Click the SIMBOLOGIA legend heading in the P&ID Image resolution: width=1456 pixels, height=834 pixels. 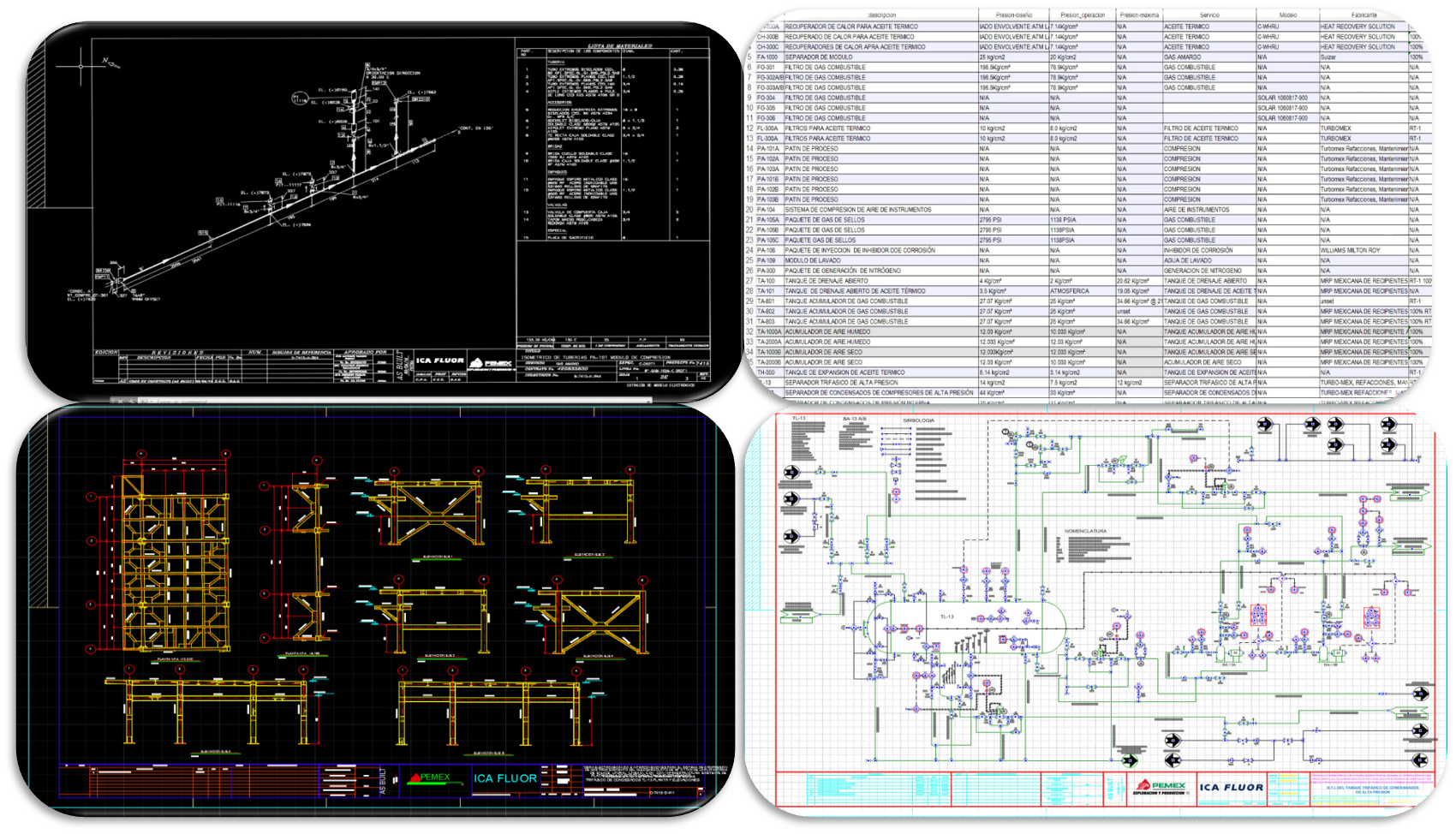coord(918,420)
